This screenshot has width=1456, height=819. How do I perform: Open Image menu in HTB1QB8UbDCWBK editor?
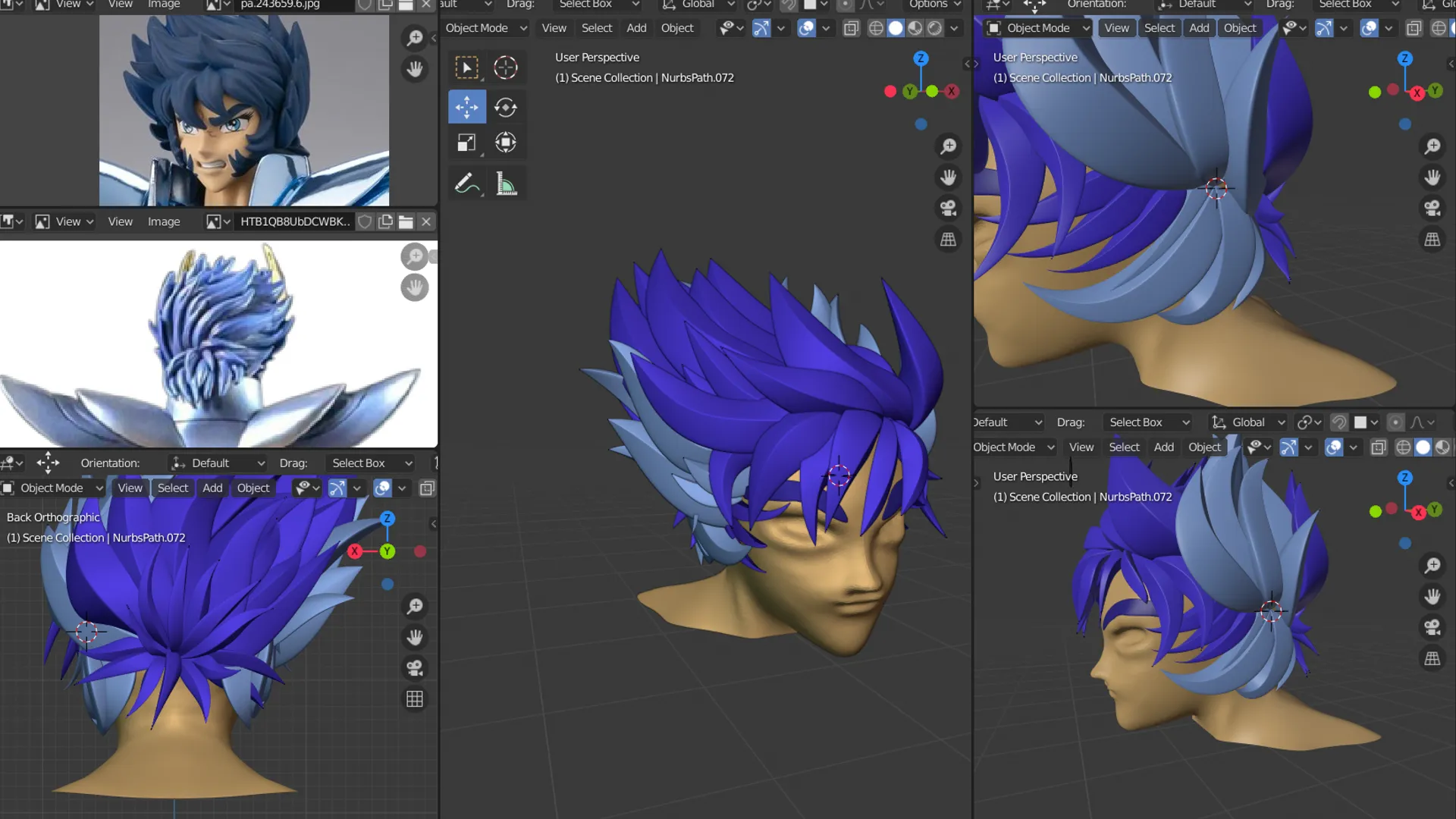coord(164,221)
